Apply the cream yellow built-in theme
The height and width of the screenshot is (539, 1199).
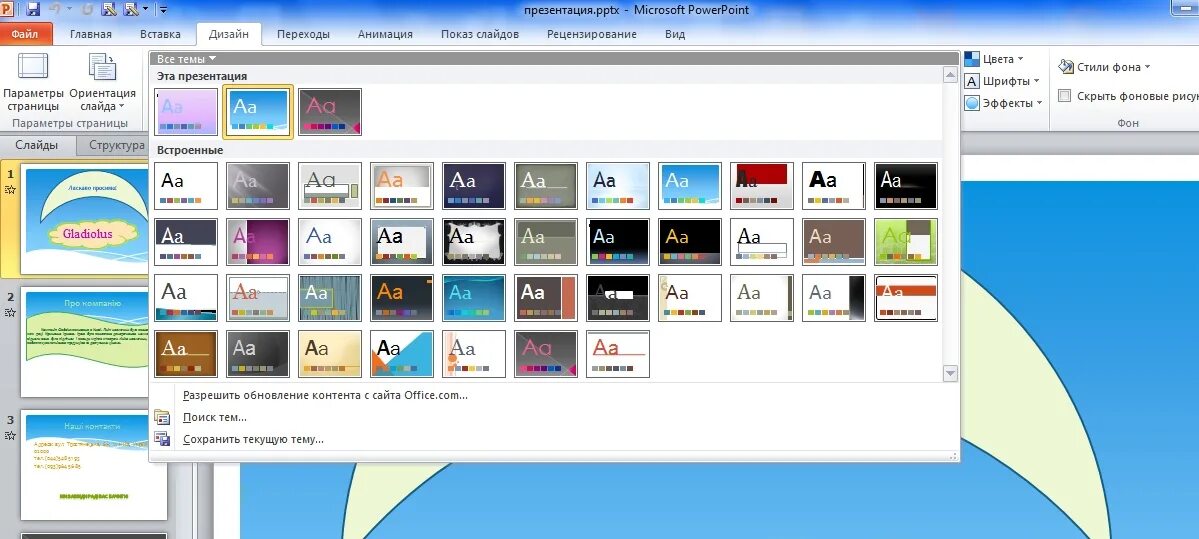(x=330, y=354)
